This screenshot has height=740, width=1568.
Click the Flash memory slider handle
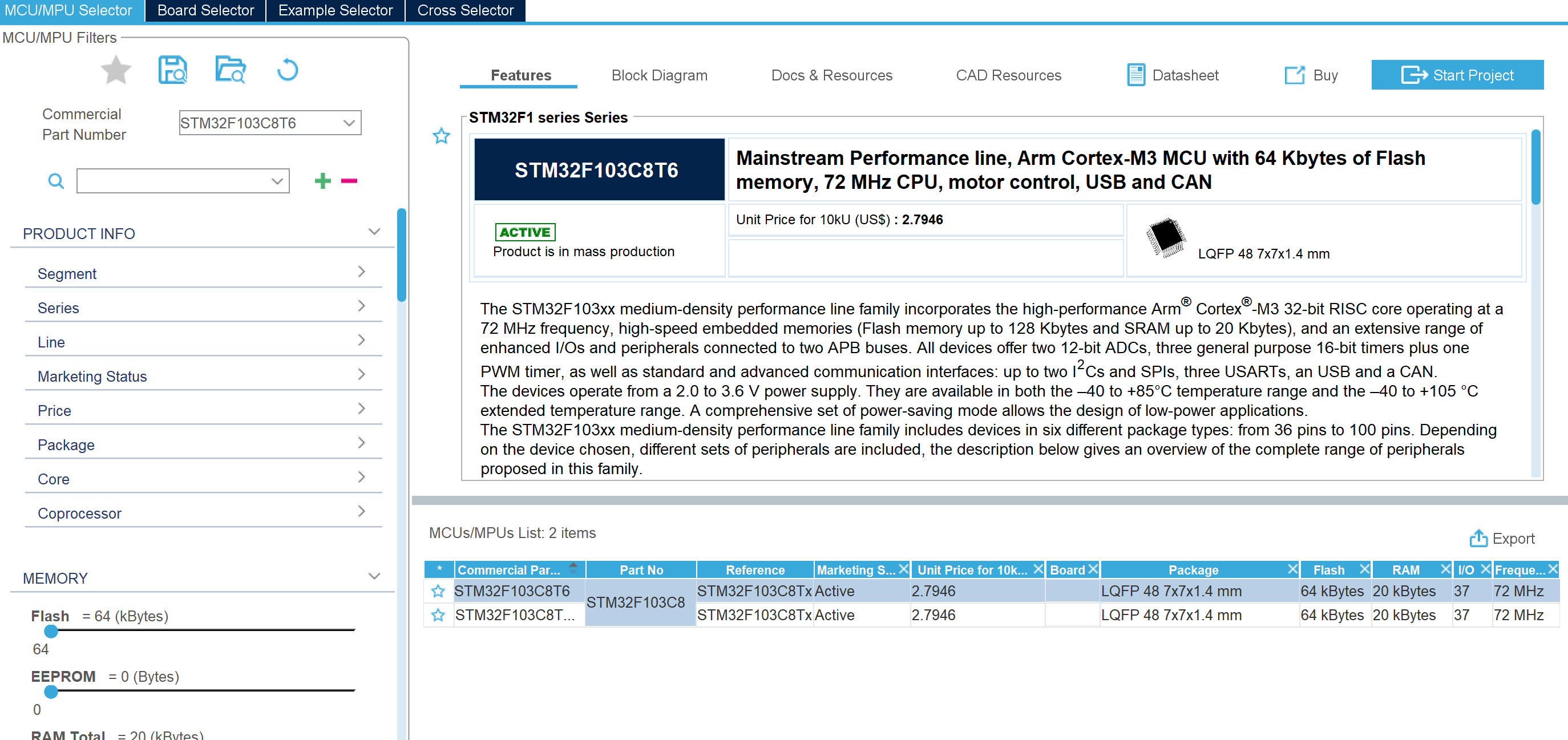(51, 631)
